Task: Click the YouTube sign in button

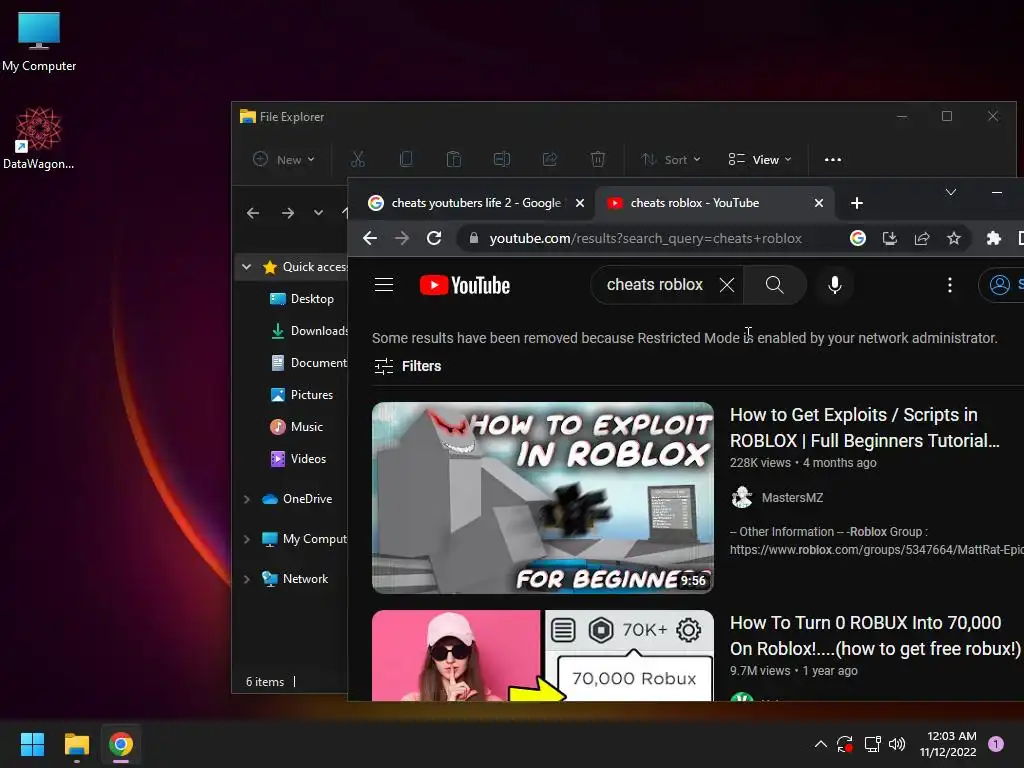Action: [x=1002, y=285]
